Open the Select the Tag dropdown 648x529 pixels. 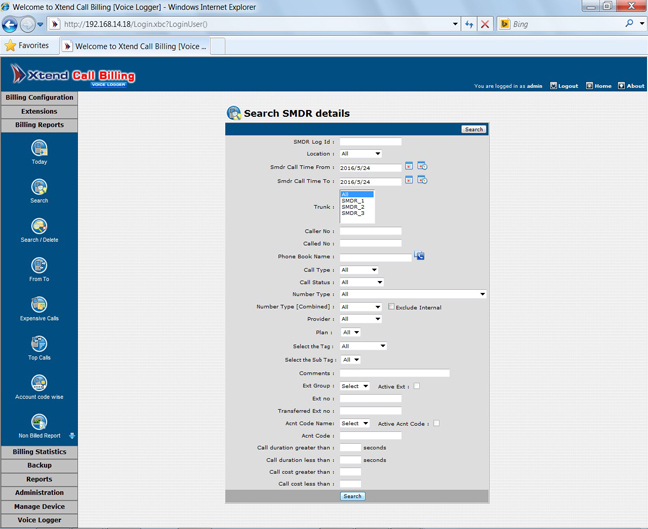coord(363,346)
